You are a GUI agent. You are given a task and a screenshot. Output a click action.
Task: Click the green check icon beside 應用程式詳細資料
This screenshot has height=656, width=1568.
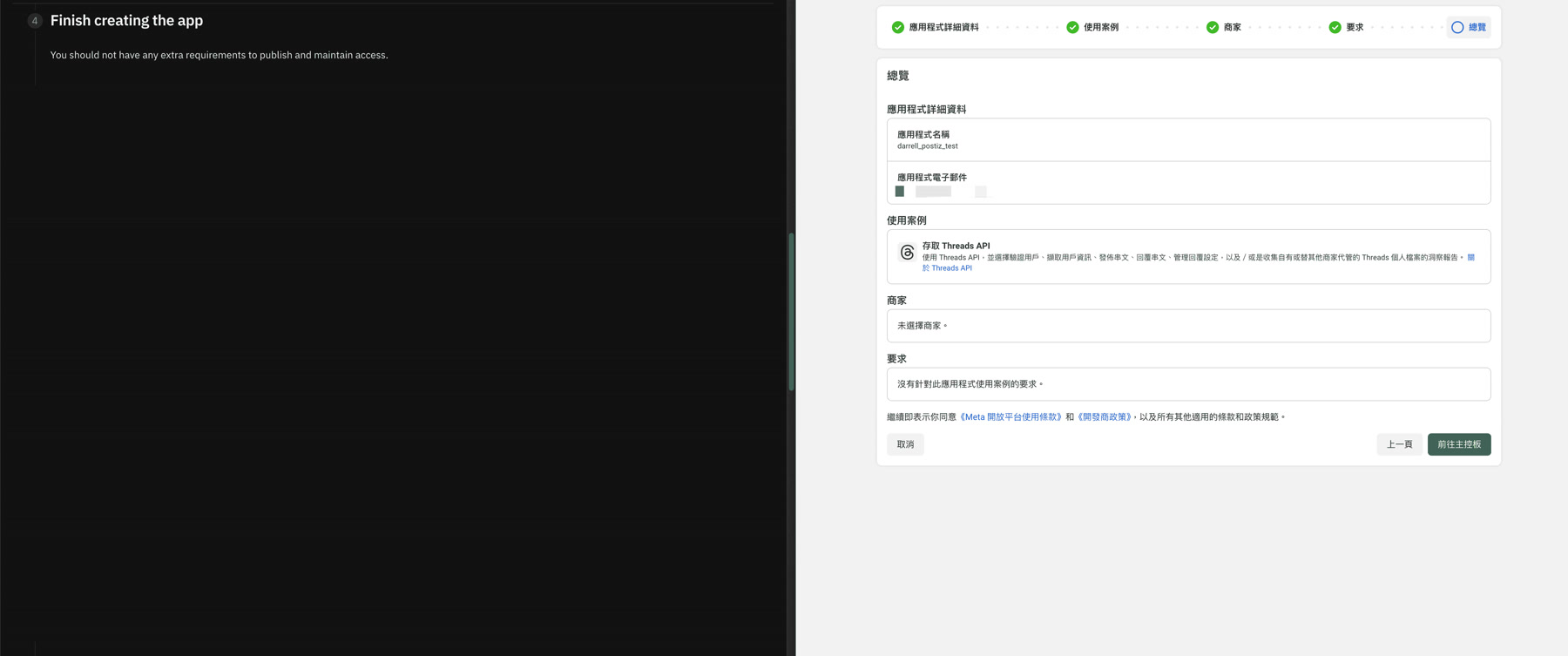click(897, 27)
